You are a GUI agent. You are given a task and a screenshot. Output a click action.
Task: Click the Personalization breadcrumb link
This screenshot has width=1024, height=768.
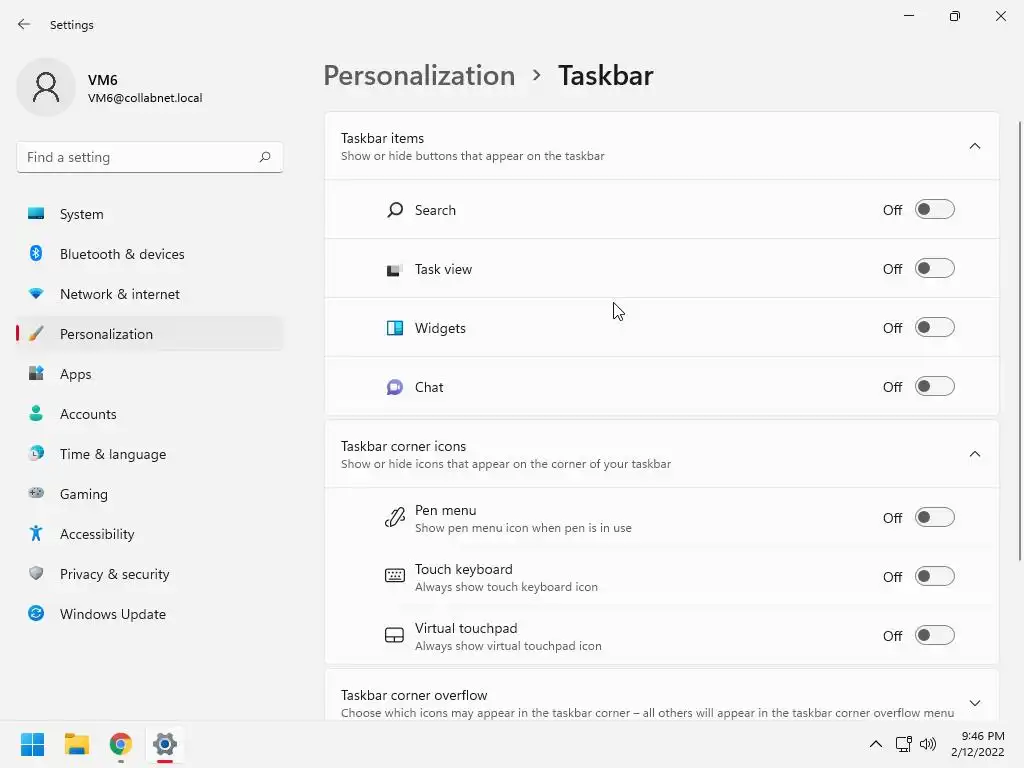click(x=419, y=76)
